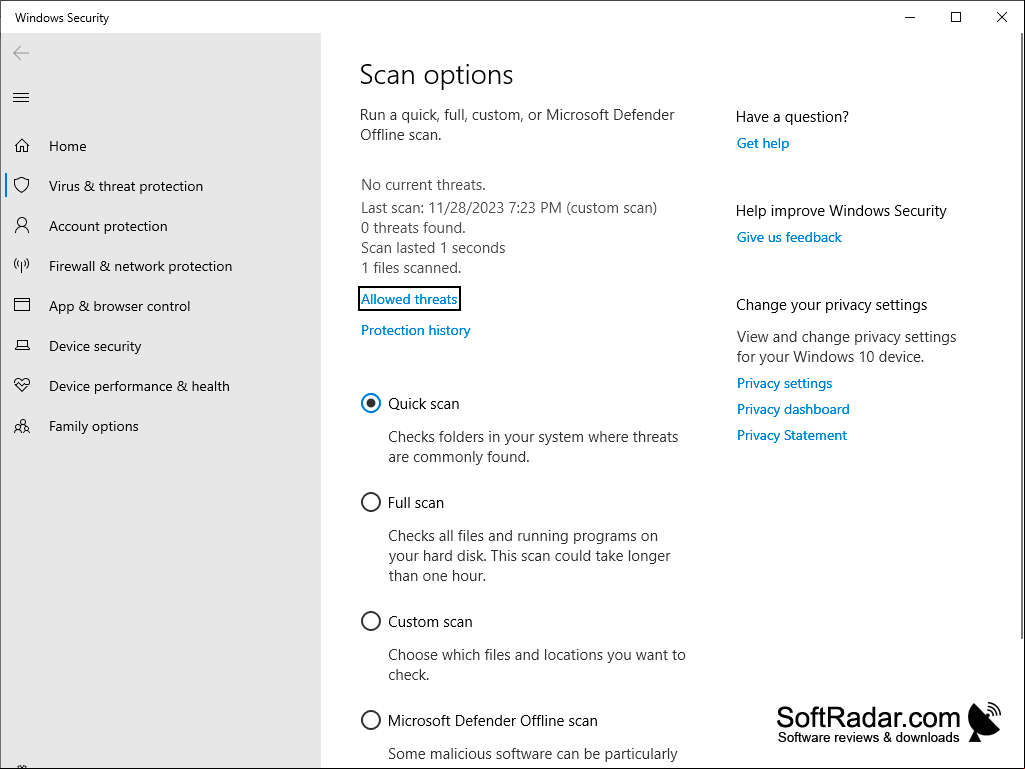
Task: Click the back arrow icon
Action: 21,53
